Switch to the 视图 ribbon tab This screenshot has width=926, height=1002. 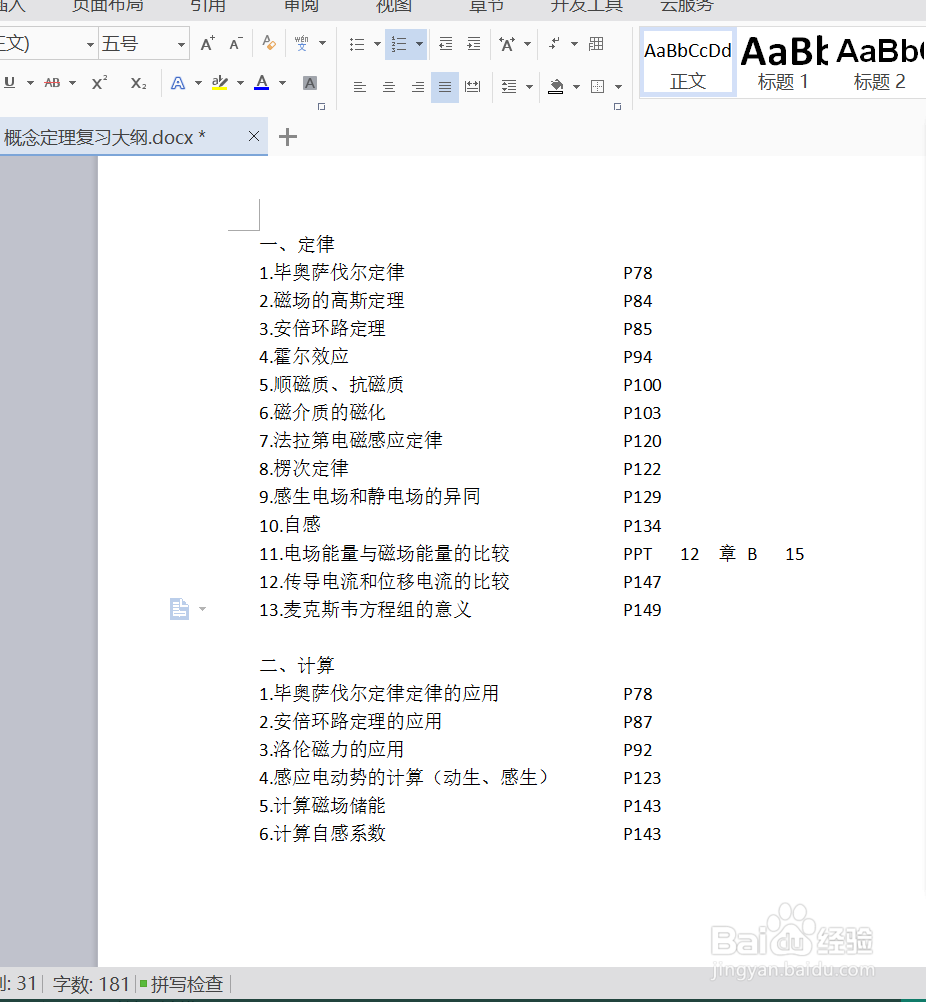393,6
